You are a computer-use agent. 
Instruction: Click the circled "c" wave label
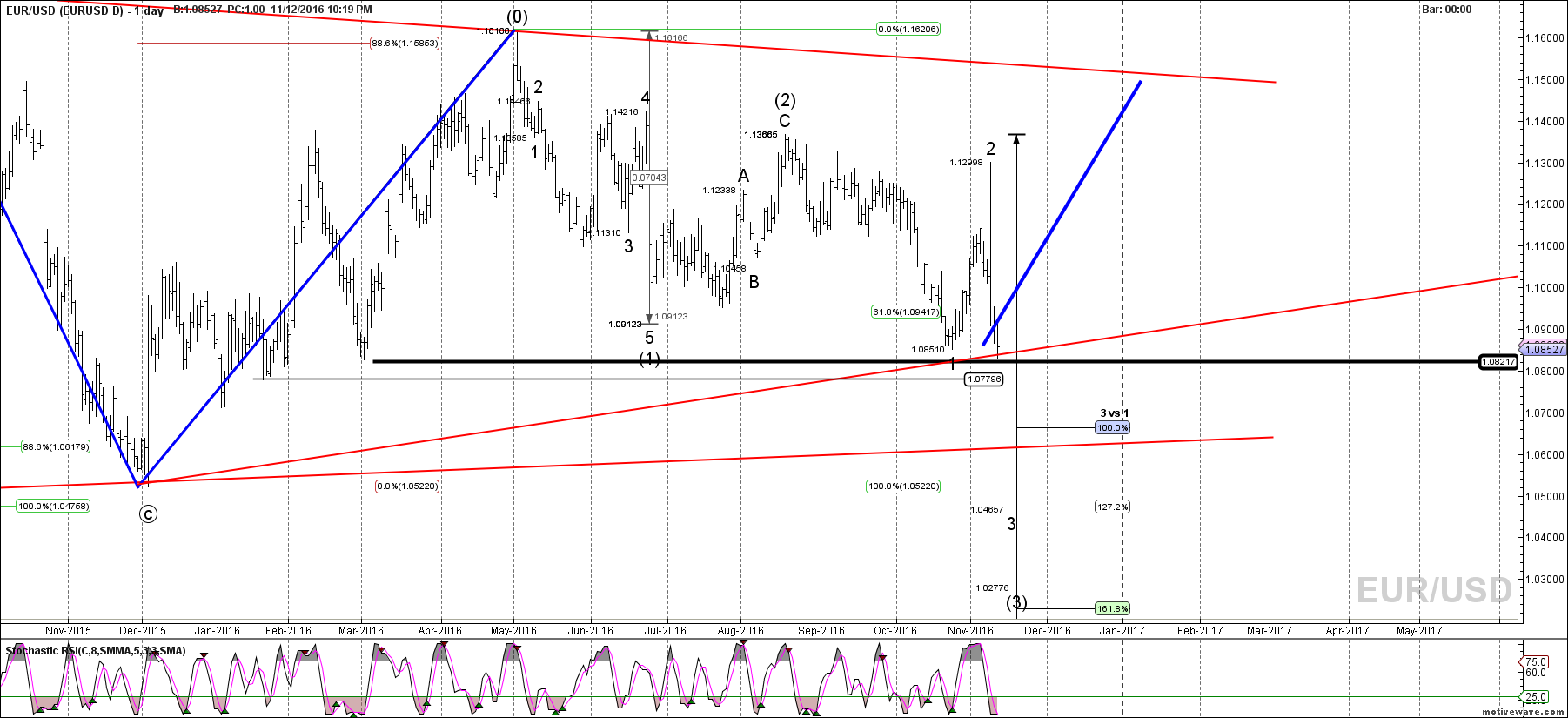tap(149, 514)
